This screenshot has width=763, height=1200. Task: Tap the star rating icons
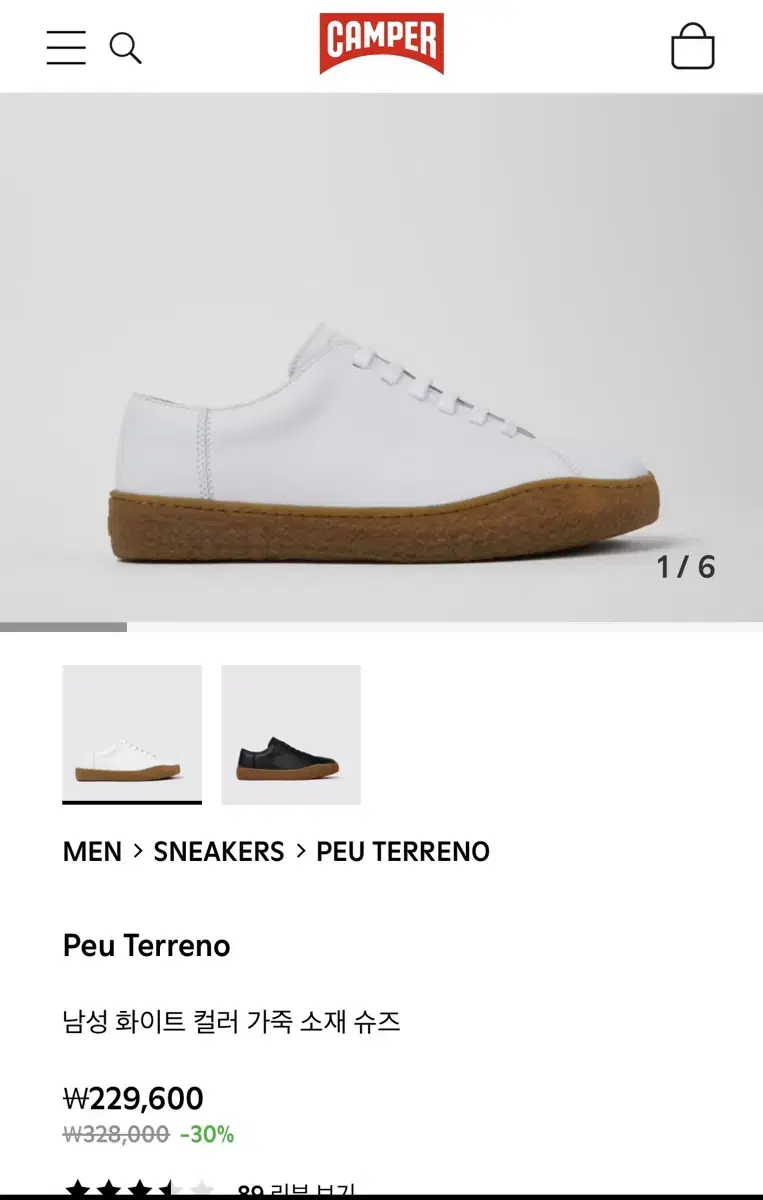tap(138, 1189)
